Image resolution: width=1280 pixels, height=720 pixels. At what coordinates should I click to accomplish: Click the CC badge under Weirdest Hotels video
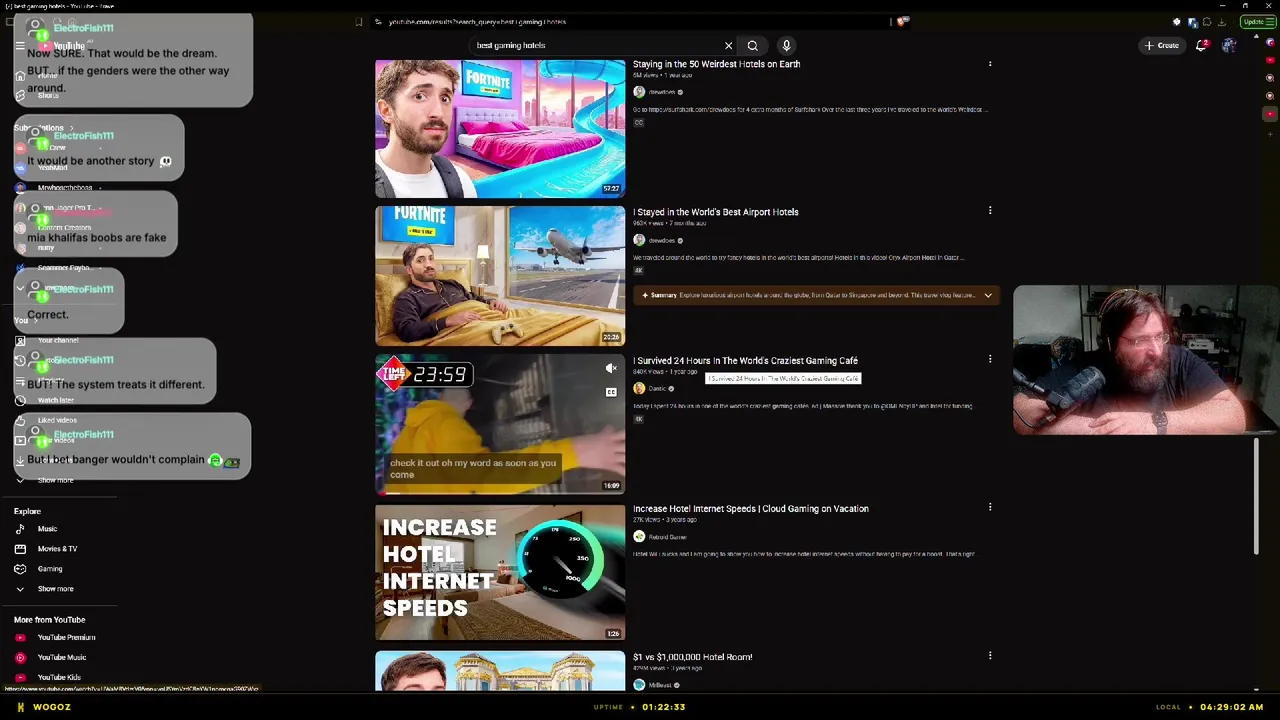pos(639,123)
